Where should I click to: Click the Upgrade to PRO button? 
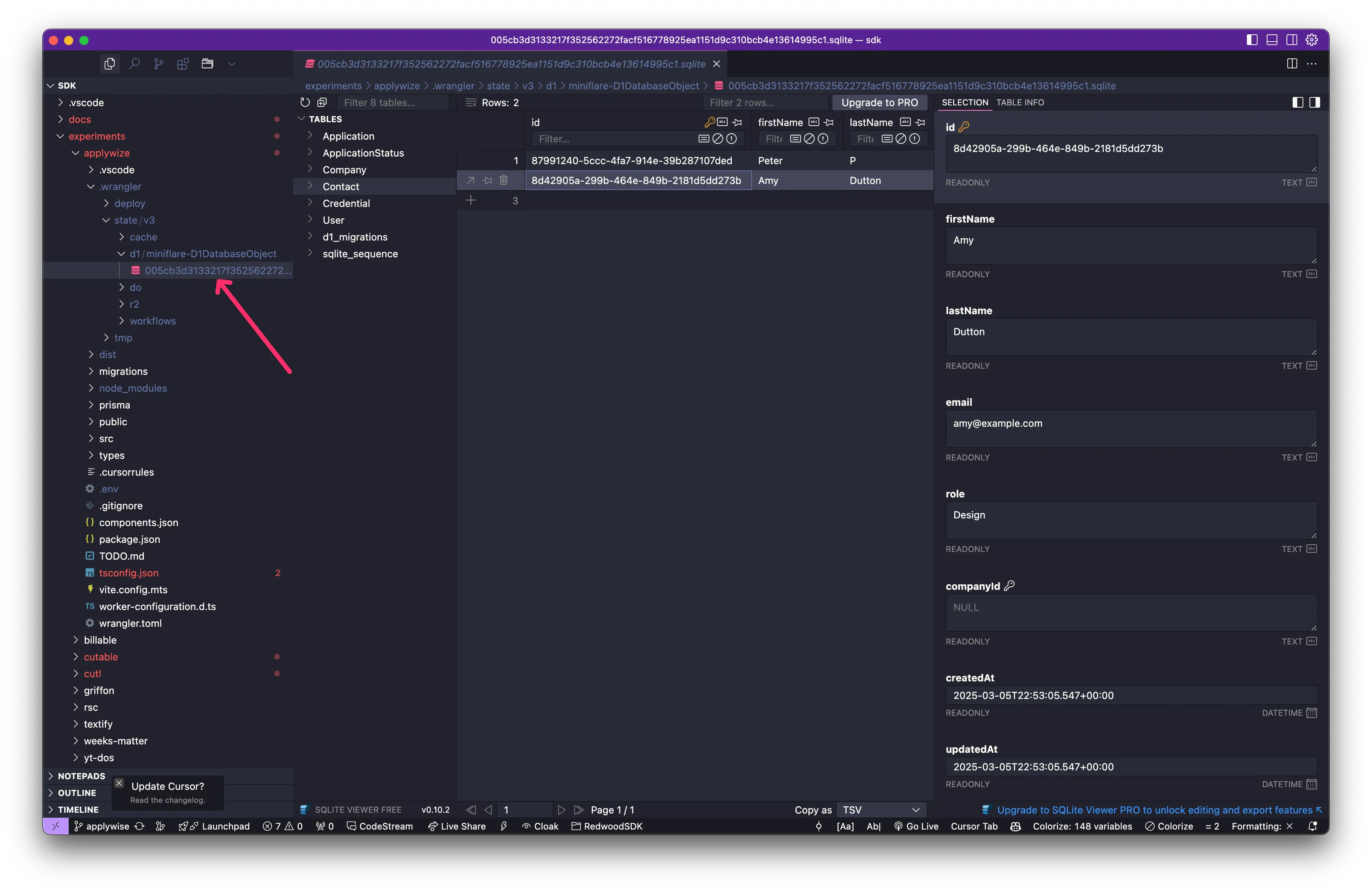pyautogui.click(x=879, y=102)
